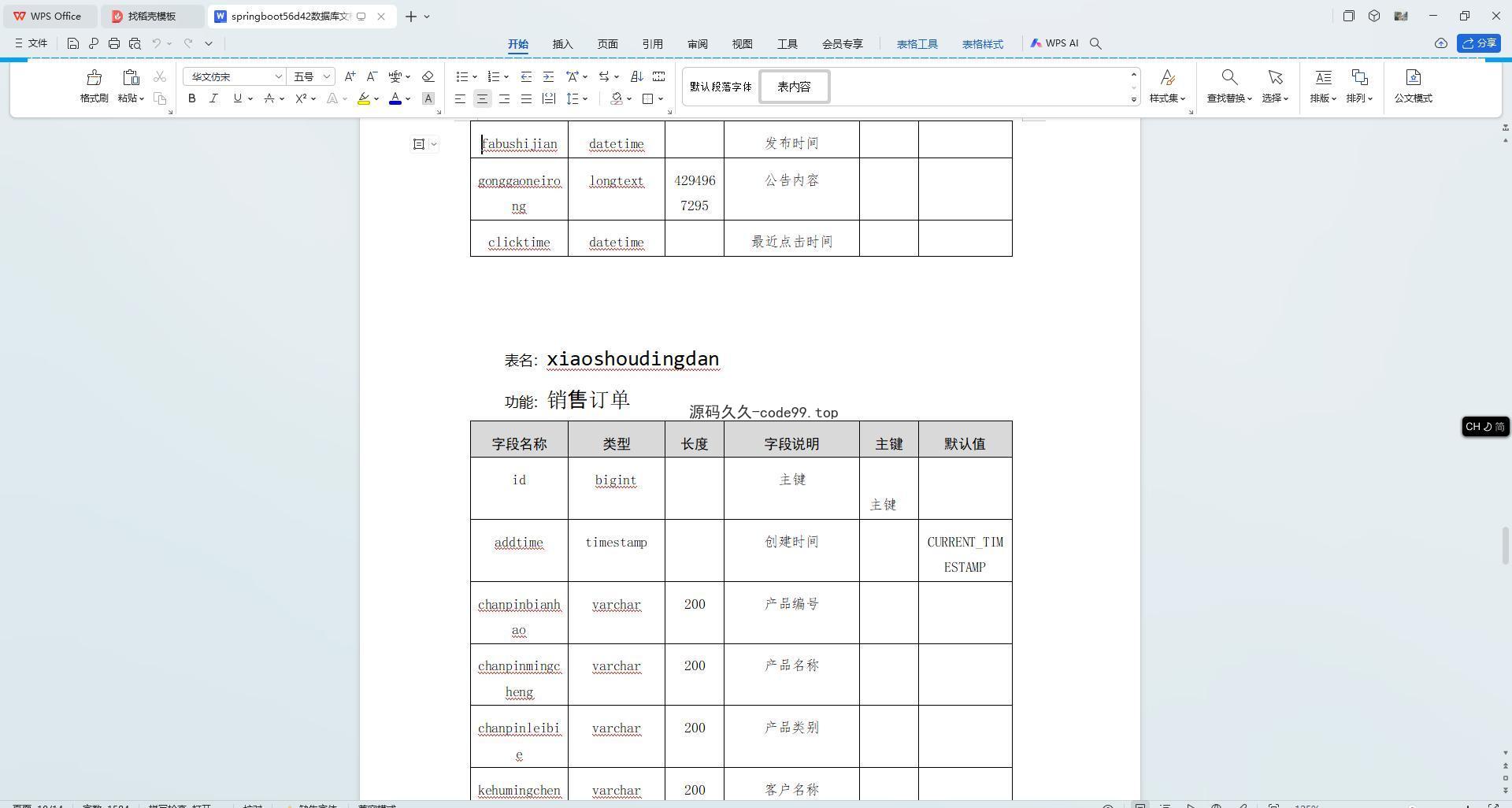This screenshot has height=808, width=1512.
Task: Increase font size with A+ icon
Action: tap(350, 76)
